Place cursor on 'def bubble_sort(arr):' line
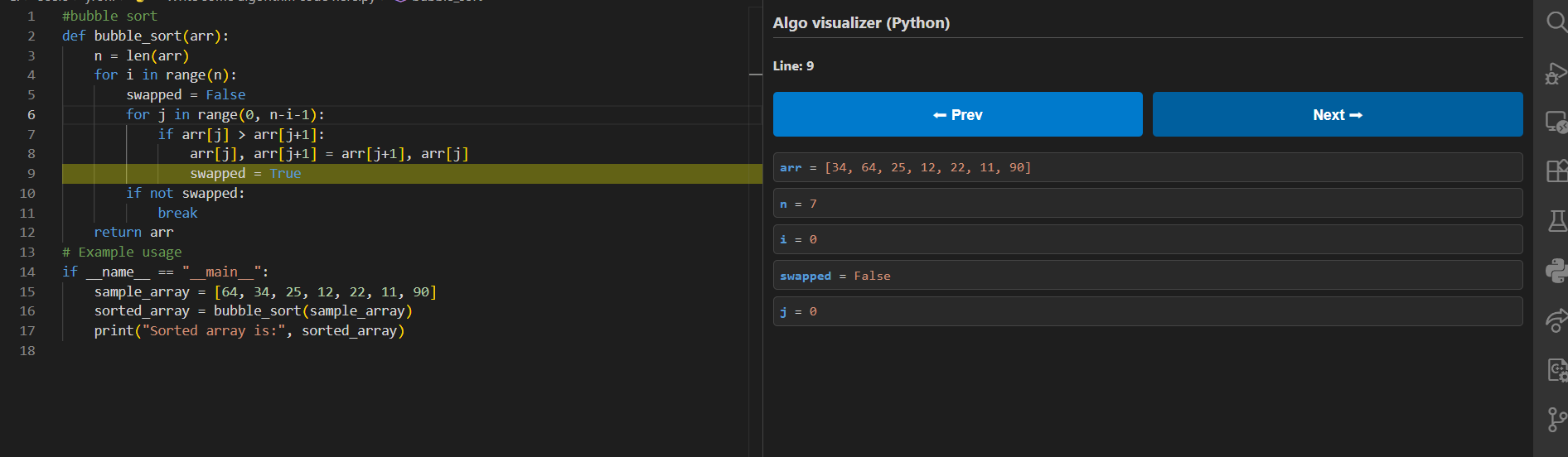Image resolution: width=1568 pixels, height=457 pixels. coord(145,36)
